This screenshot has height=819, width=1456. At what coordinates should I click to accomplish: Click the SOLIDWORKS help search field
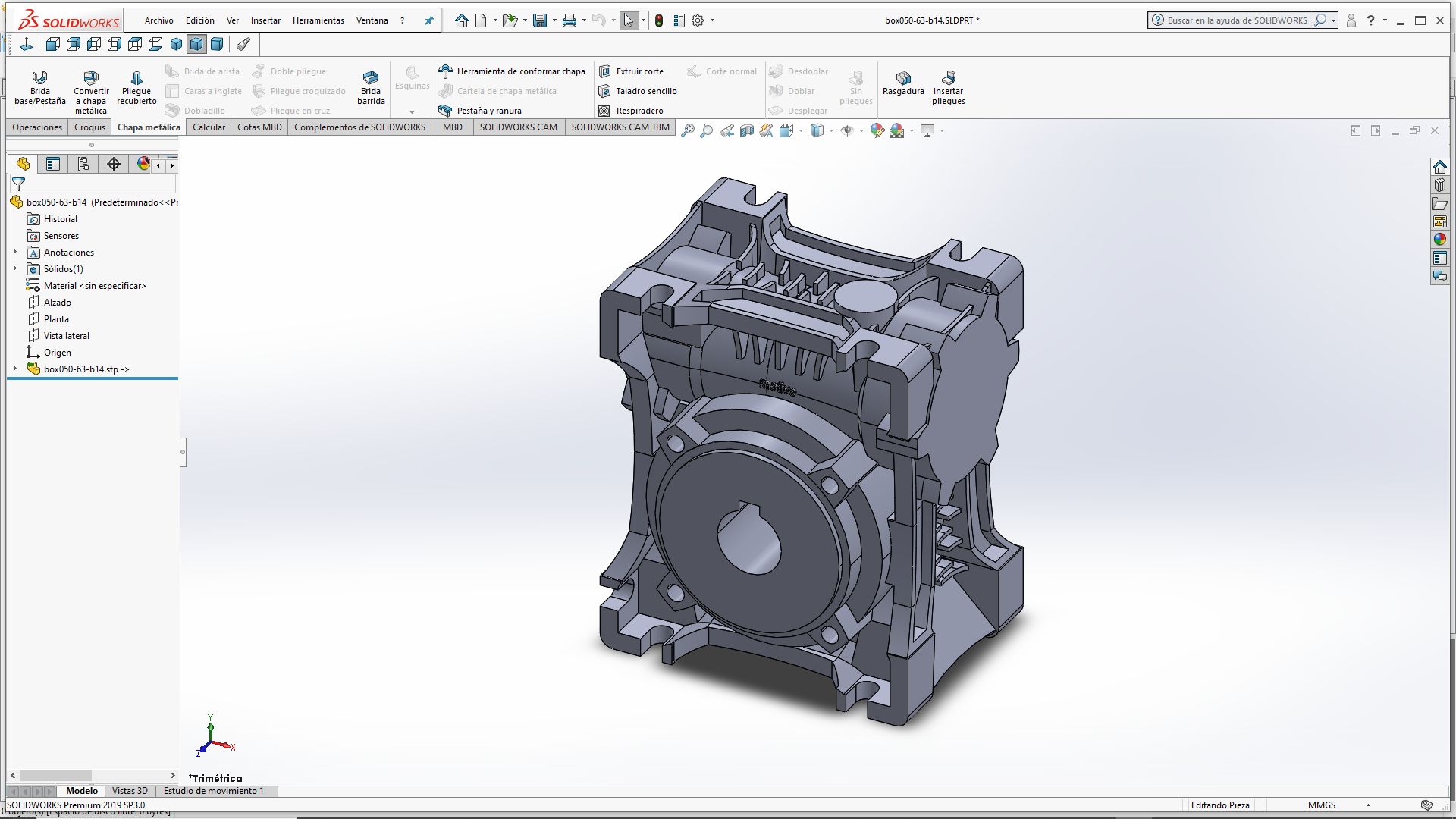click(1237, 20)
